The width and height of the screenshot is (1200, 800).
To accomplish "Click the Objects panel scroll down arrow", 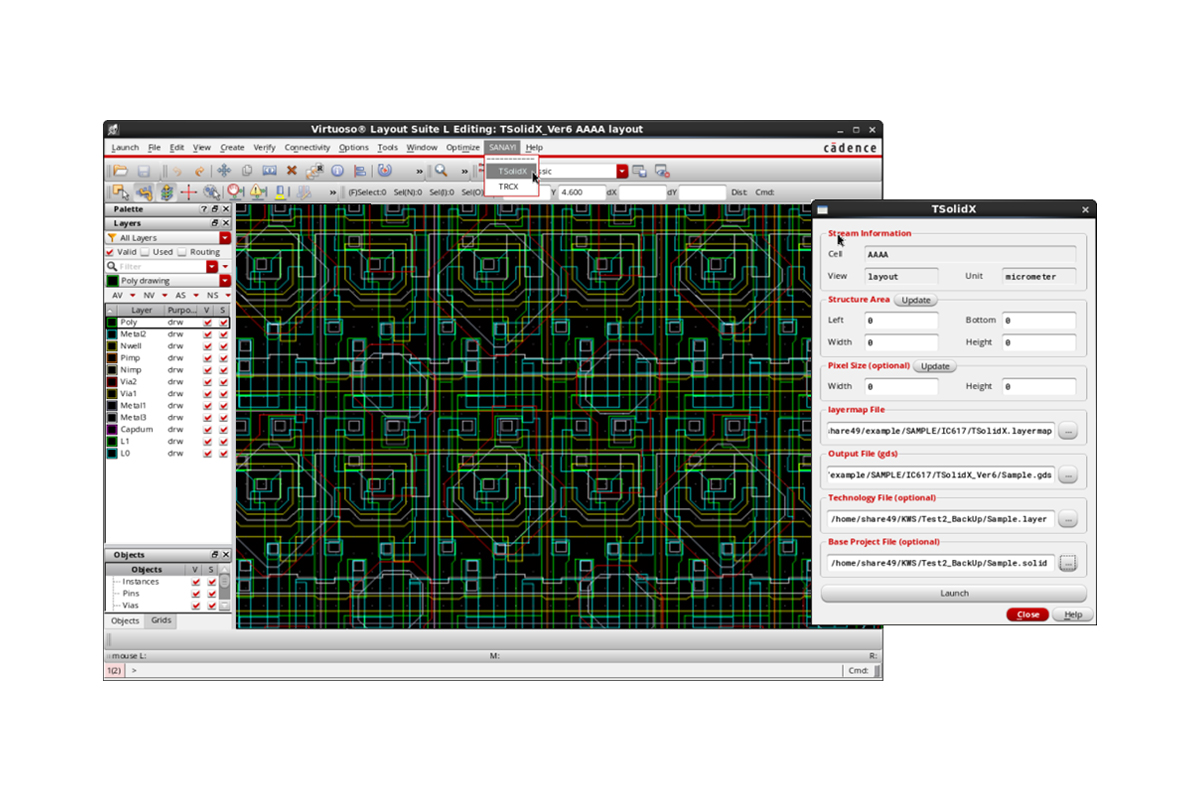I will 225,606.
